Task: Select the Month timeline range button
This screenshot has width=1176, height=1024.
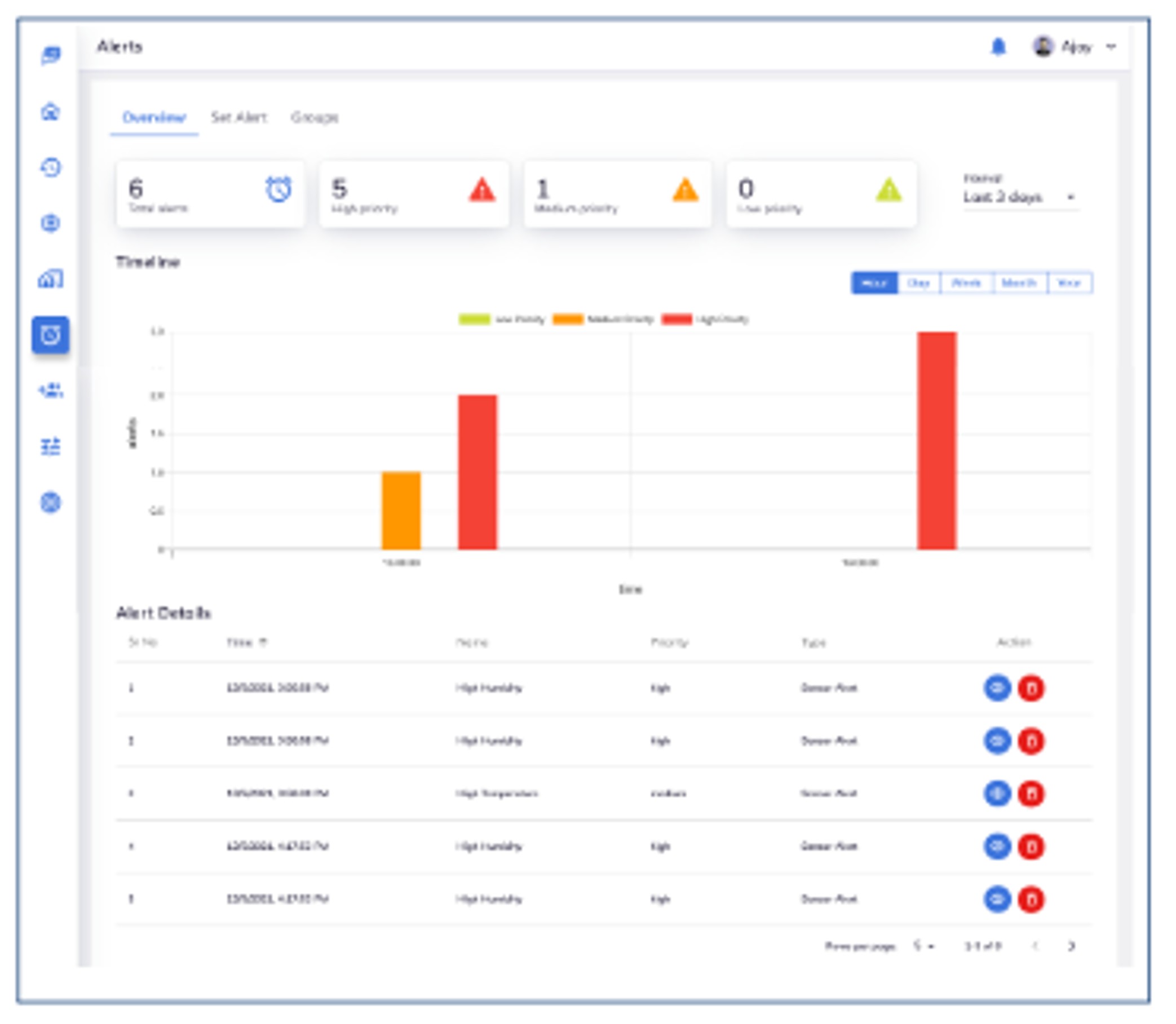Action: [x=1019, y=283]
